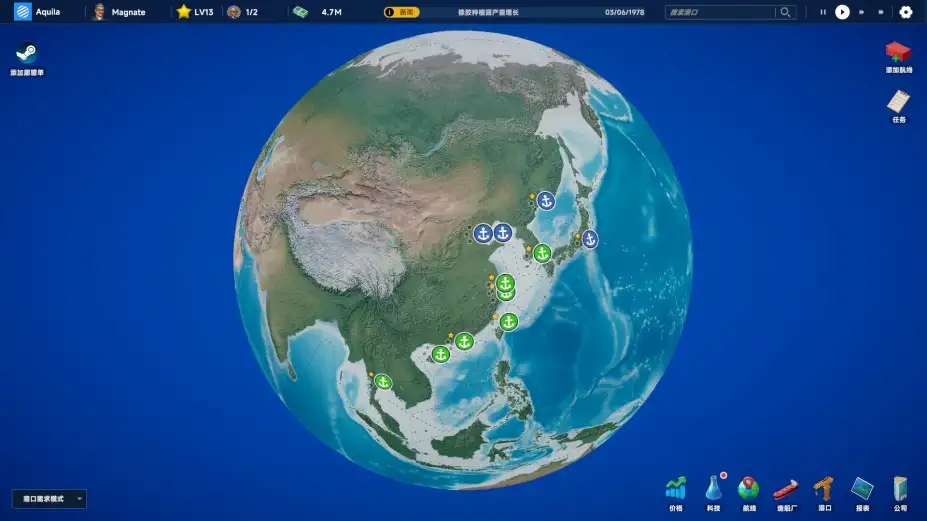Screen dimensions: 927x521
Task: Select the right blue anchor of the Bohai pair
Action: (503, 232)
